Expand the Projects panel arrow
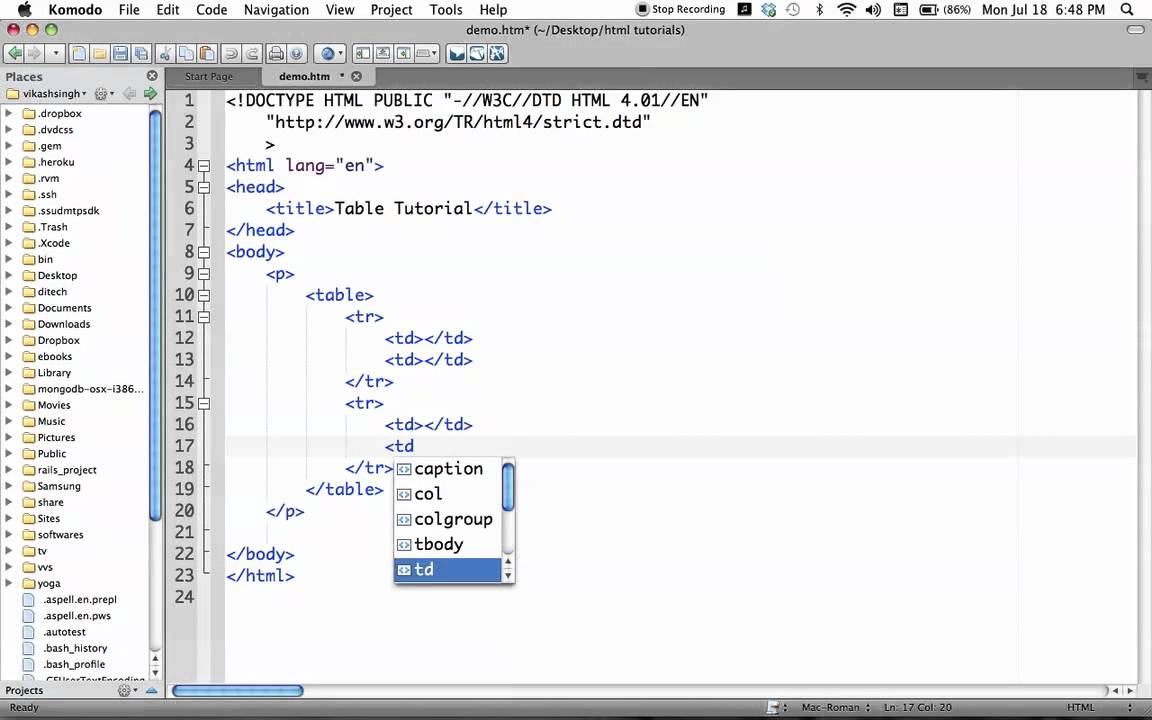This screenshot has height=720, width=1152. pyautogui.click(x=151, y=691)
